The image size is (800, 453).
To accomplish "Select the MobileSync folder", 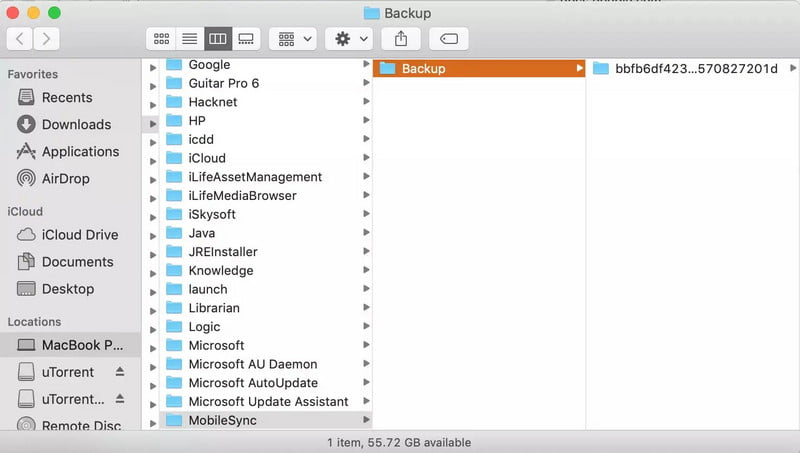I will [x=222, y=420].
